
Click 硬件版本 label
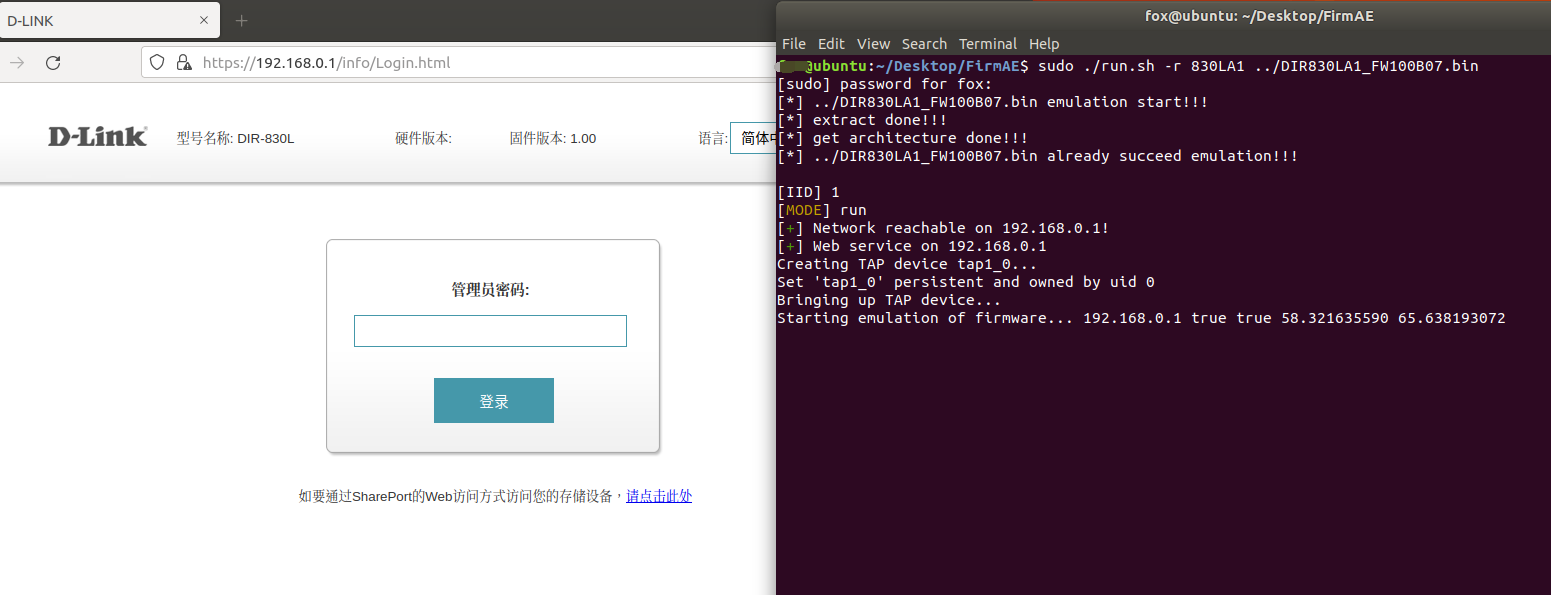[x=423, y=139]
